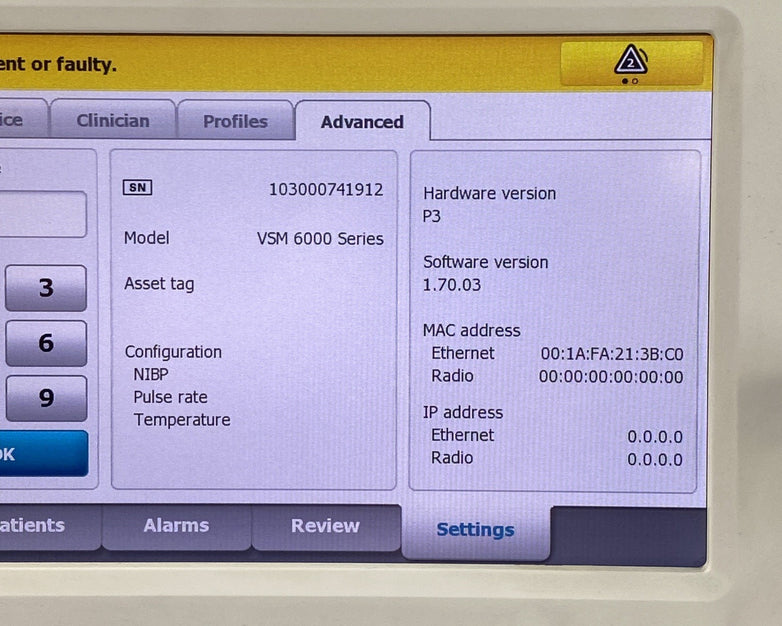Image resolution: width=782 pixels, height=626 pixels.
Task: Select software version 1.70.03
Action: (x=452, y=285)
